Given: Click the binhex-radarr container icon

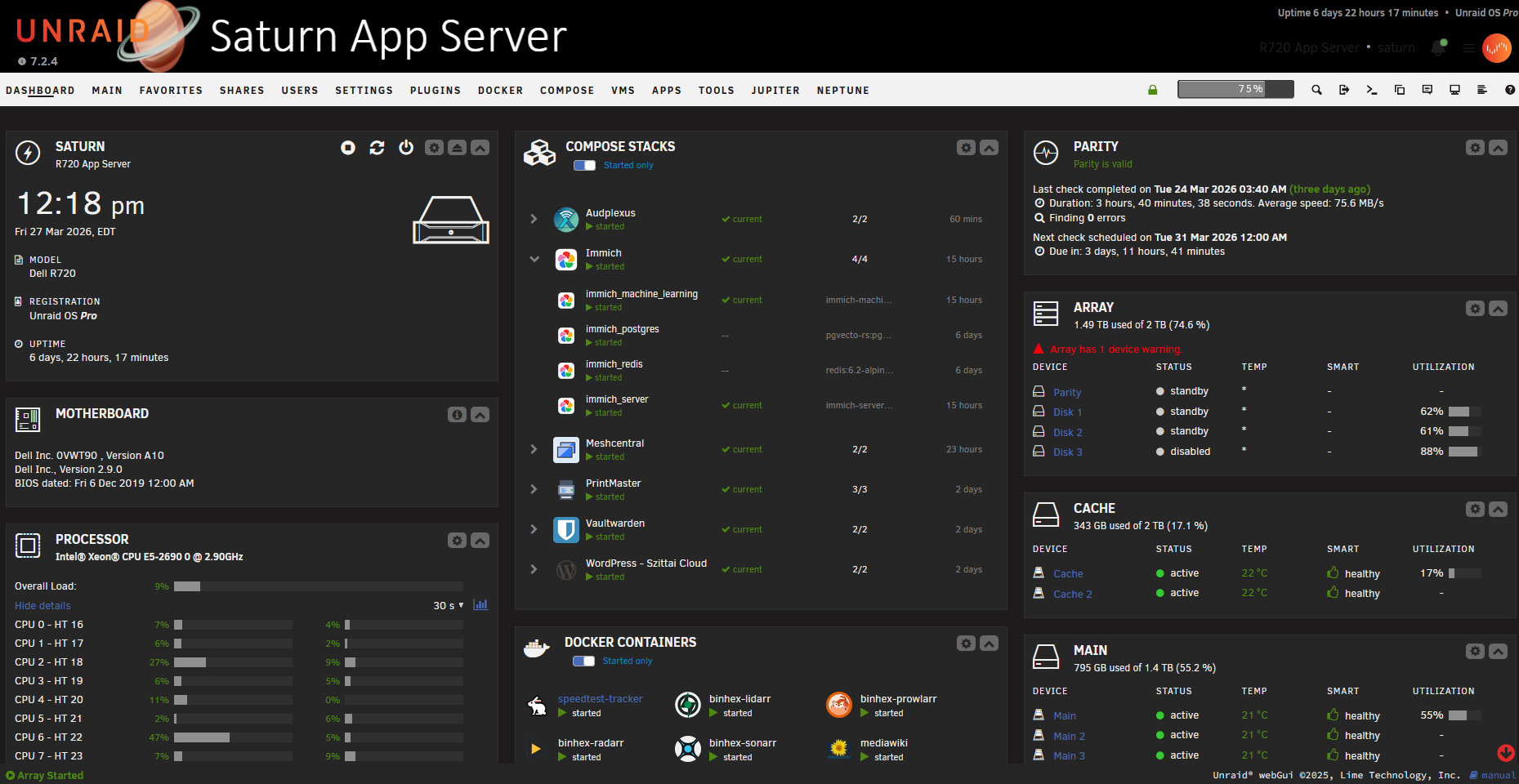Looking at the screenshot, I should tap(536, 749).
